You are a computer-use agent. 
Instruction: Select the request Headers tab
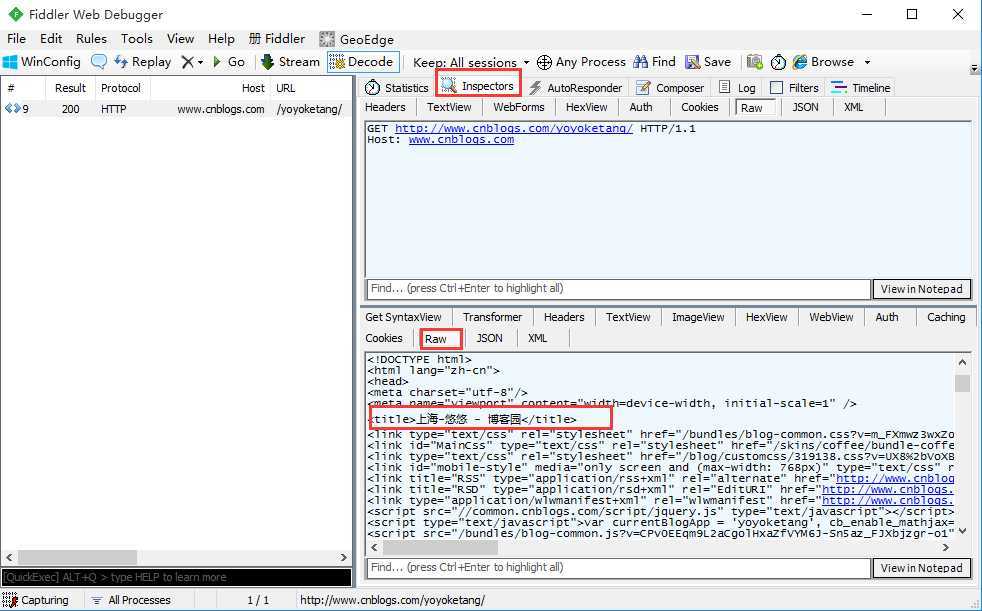[x=385, y=107]
